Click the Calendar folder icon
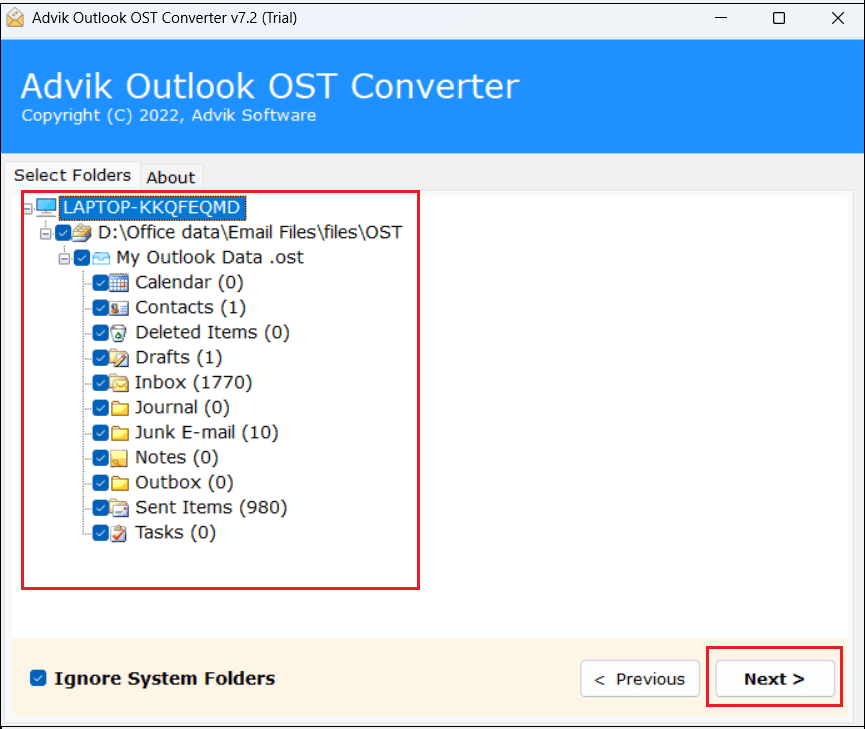 click(x=119, y=283)
